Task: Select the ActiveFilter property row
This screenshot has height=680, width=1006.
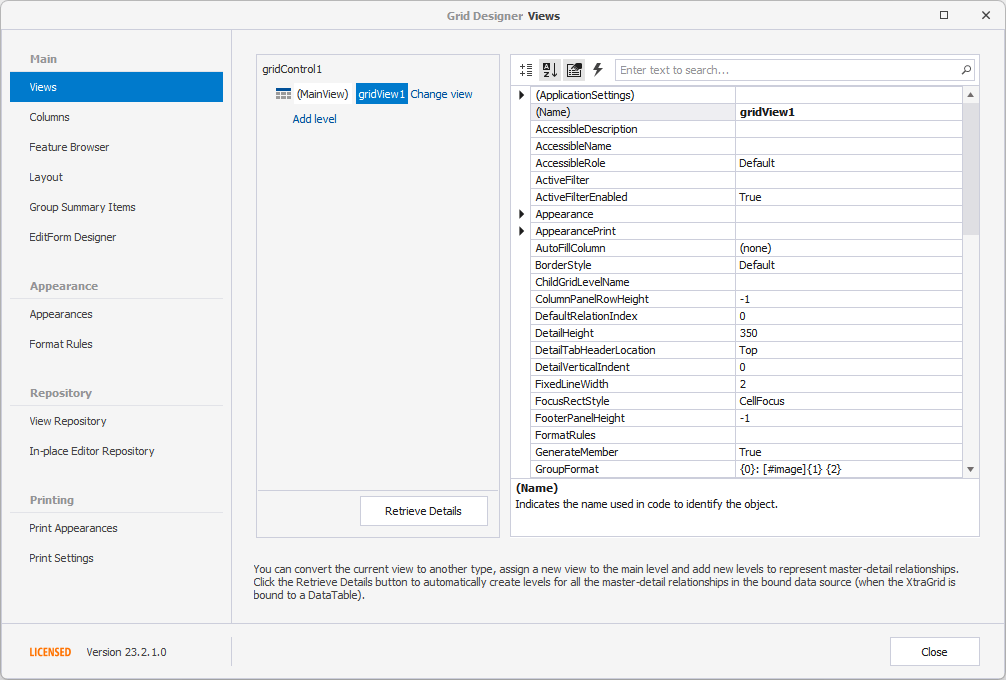Action: pyautogui.click(x=747, y=180)
